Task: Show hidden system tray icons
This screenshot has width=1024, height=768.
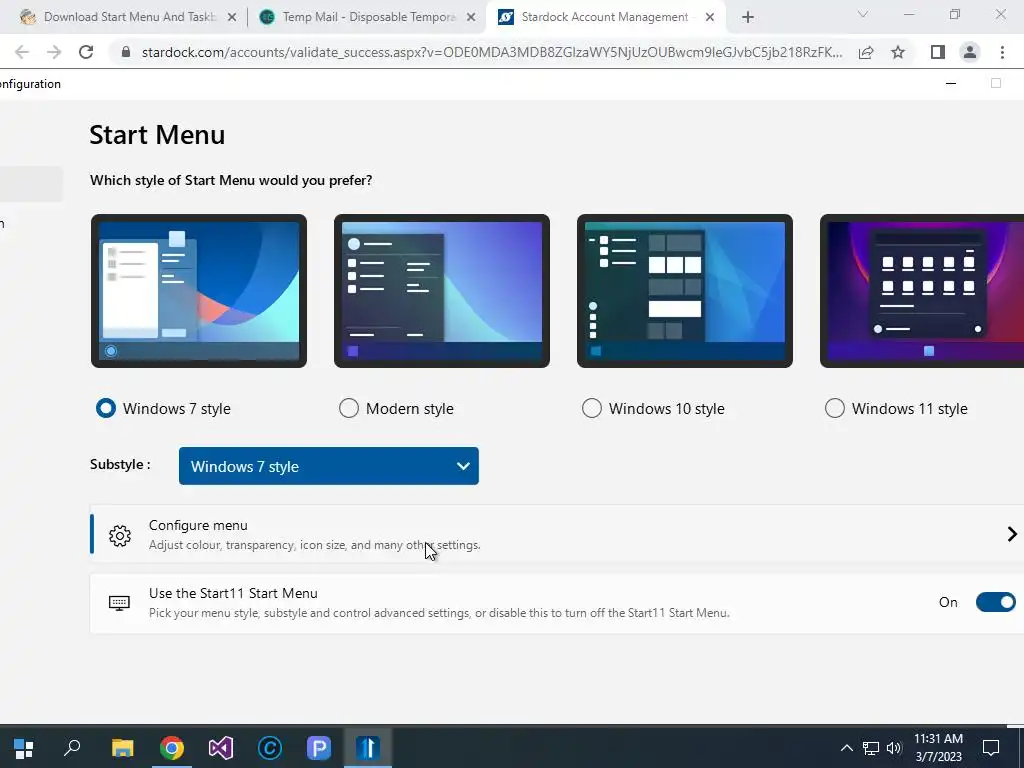Action: [x=846, y=748]
